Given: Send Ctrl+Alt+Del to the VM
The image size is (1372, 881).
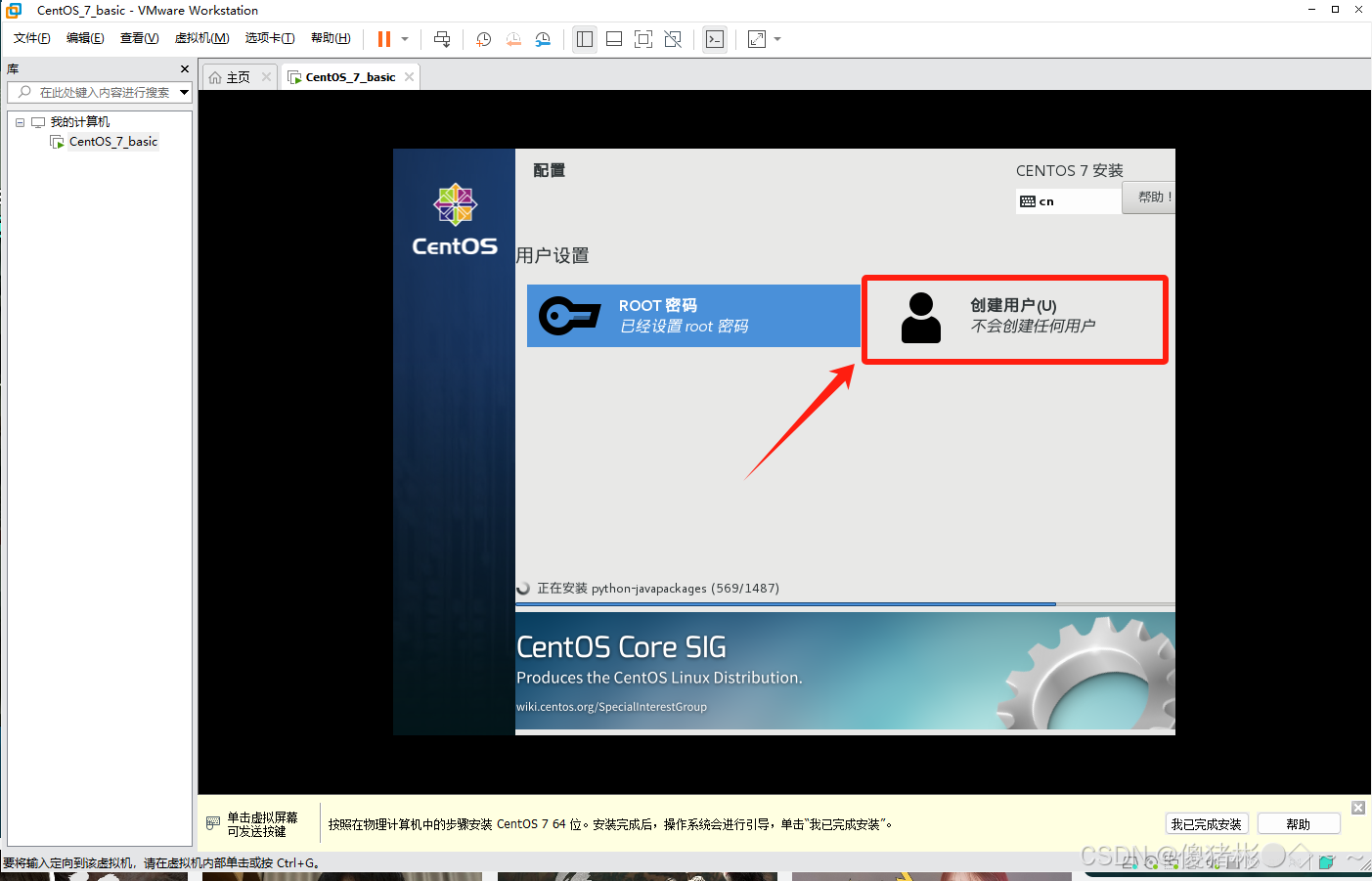Looking at the screenshot, I should (x=442, y=39).
